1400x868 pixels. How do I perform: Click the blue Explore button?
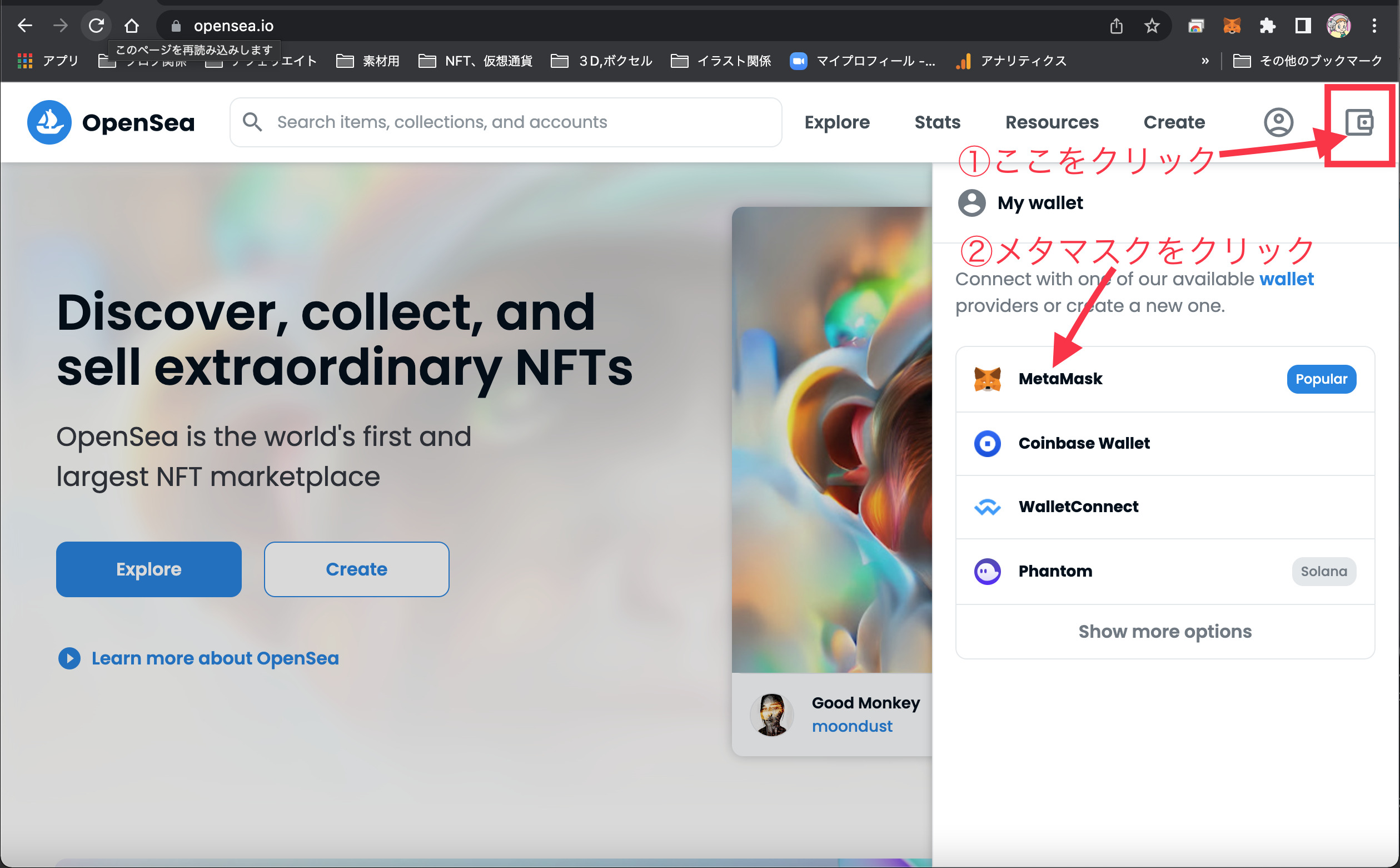(x=148, y=569)
